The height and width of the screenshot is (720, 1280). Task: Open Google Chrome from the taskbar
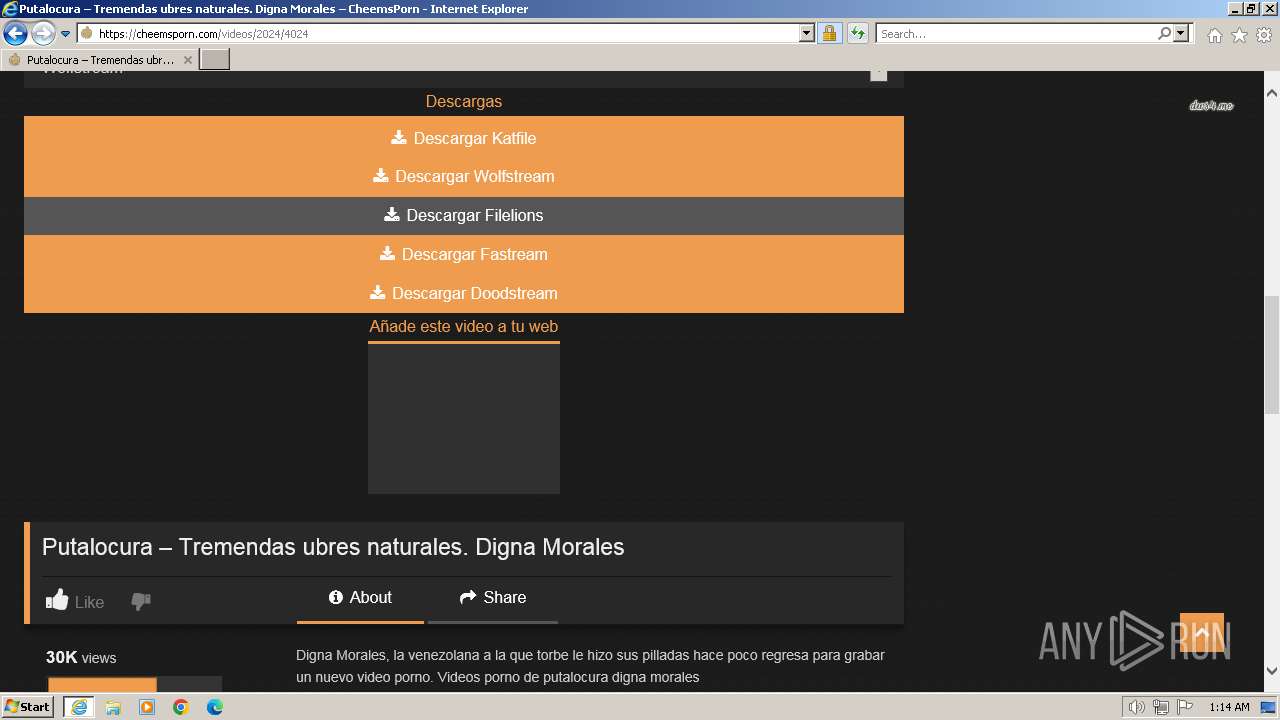point(181,707)
